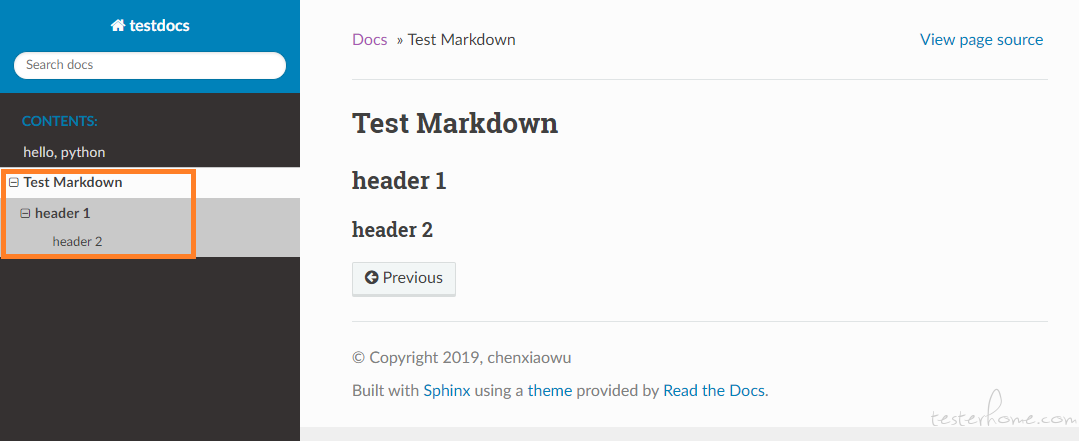Click the Search docs input field
1079x441 pixels.
pyautogui.click(x=150, y=65)
